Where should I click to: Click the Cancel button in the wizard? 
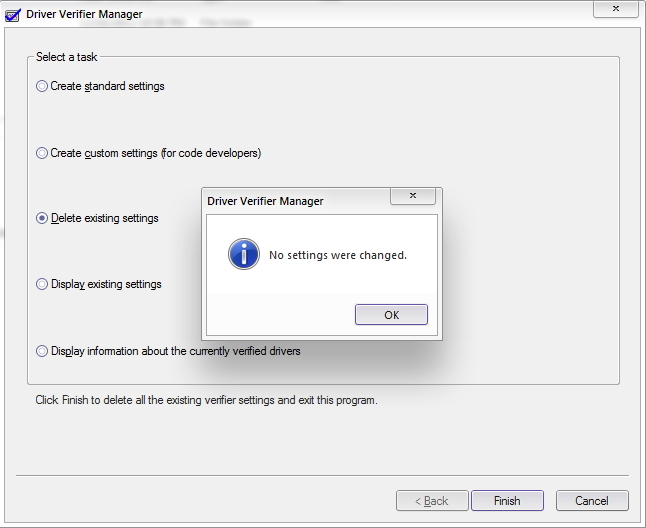(x=592, y=500)
